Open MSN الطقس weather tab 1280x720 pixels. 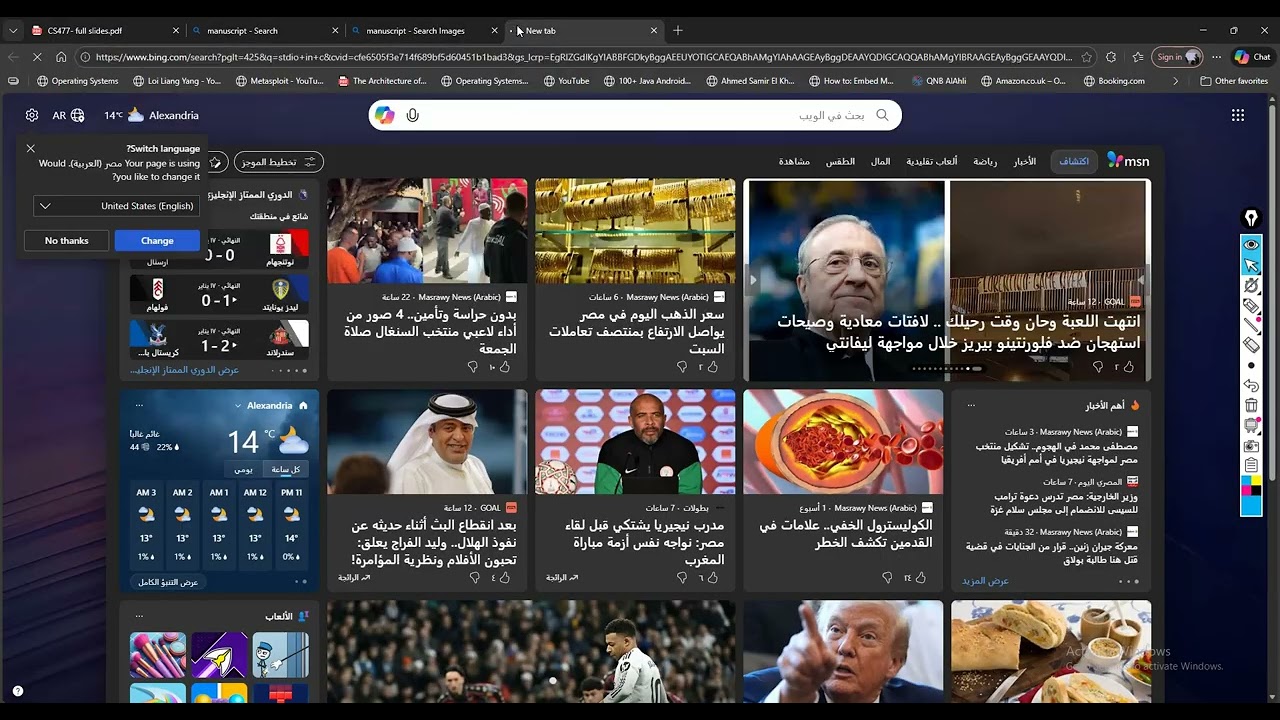click(840, 161)
